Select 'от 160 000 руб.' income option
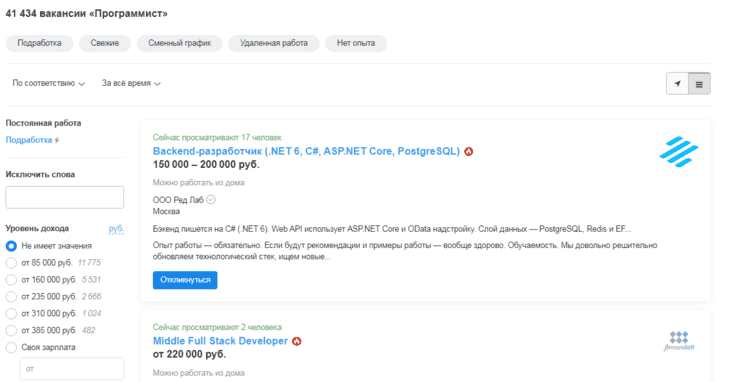Viewport: 730px width, 382px height. 11,280
